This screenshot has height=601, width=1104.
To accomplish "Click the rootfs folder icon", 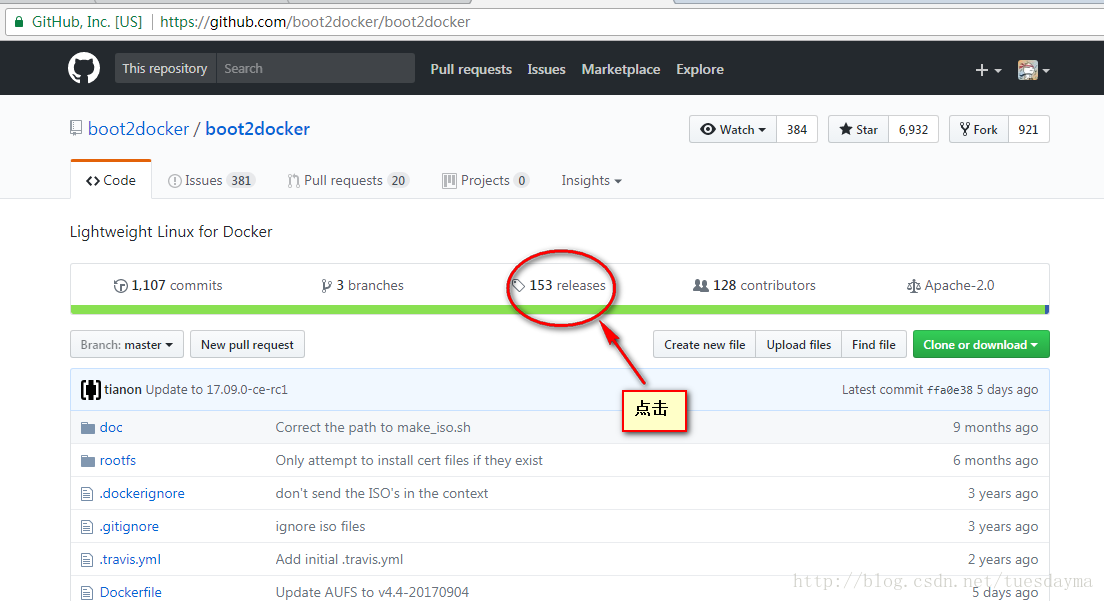I will pos(87,460).
